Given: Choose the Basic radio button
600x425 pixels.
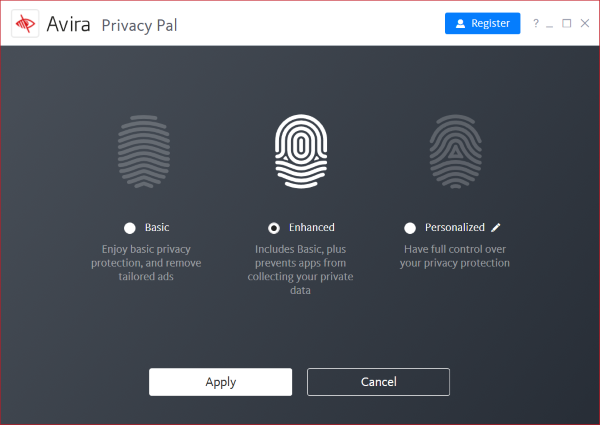Looking at the screenshot, I should tap(130, 228).
